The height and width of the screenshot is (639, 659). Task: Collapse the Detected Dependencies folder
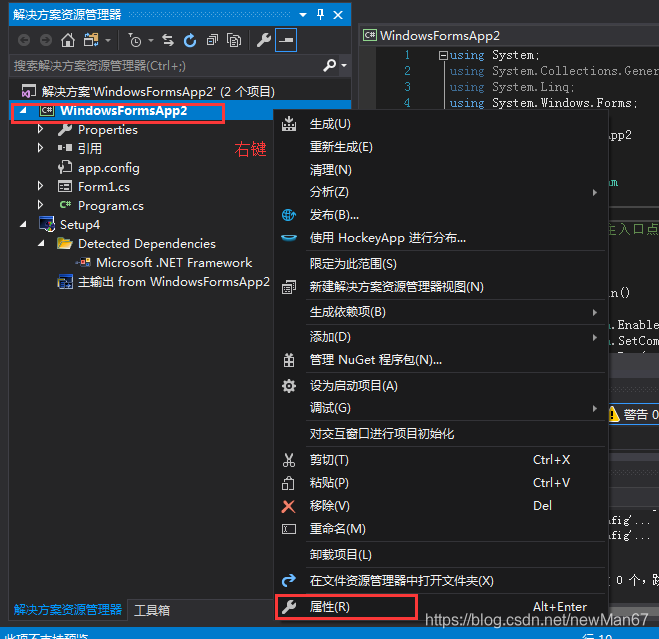click(x=41, y=243)
